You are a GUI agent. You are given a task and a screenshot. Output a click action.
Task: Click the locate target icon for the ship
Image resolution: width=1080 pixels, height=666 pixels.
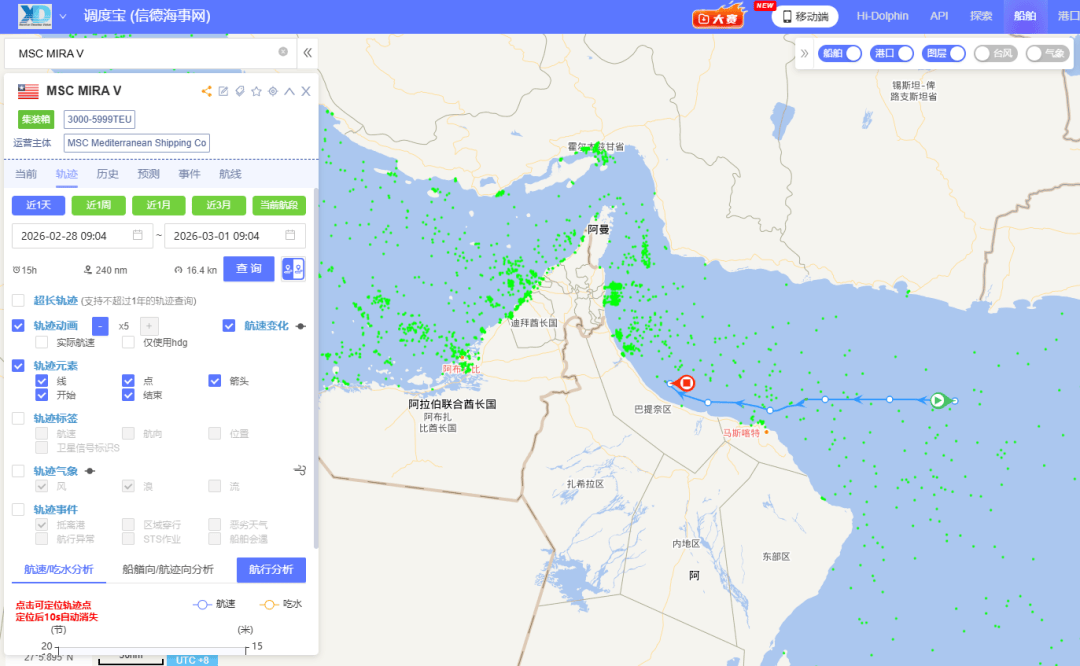pyautogui.click(x=273, y=91)
